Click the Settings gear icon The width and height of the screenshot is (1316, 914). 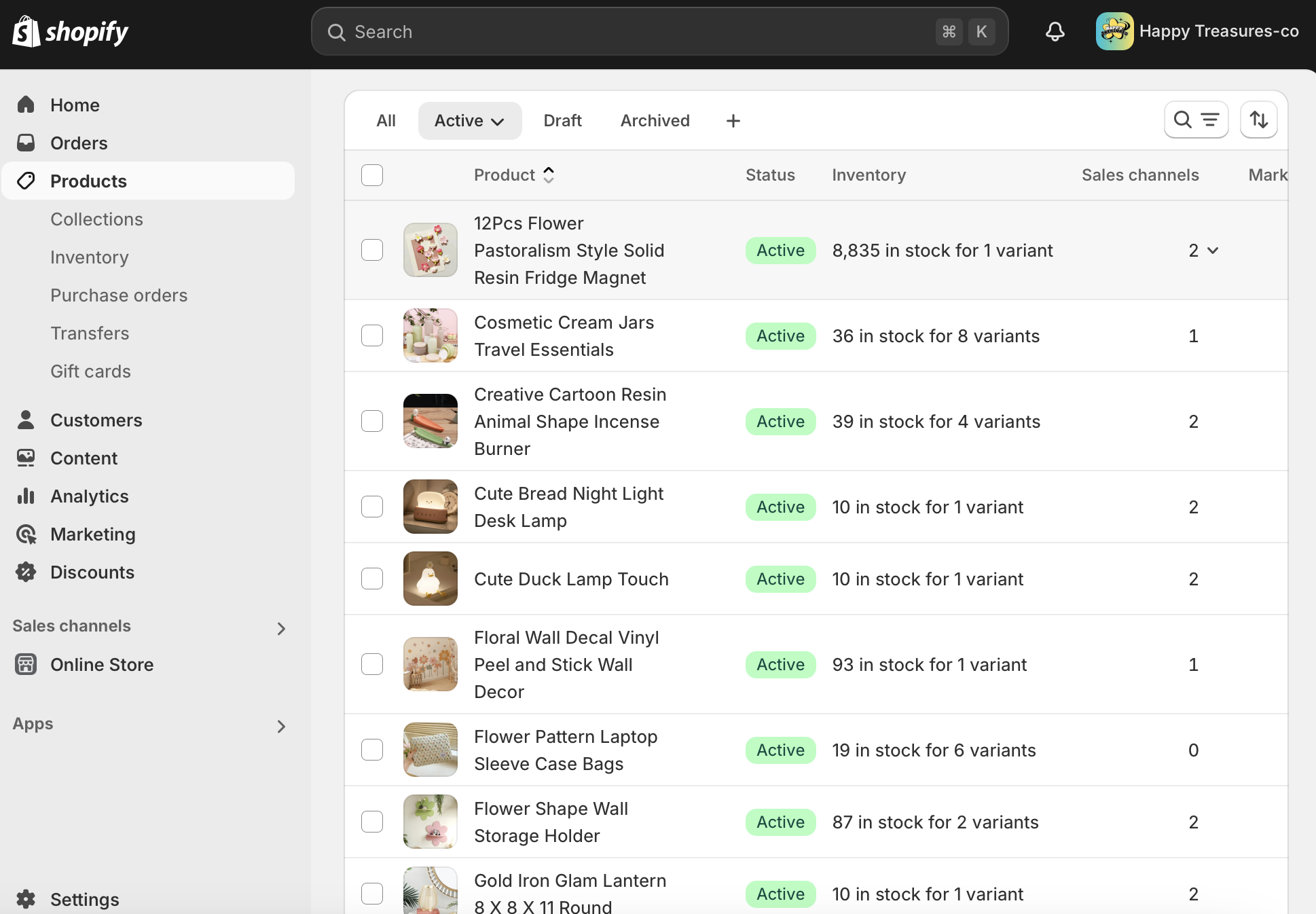26,899
